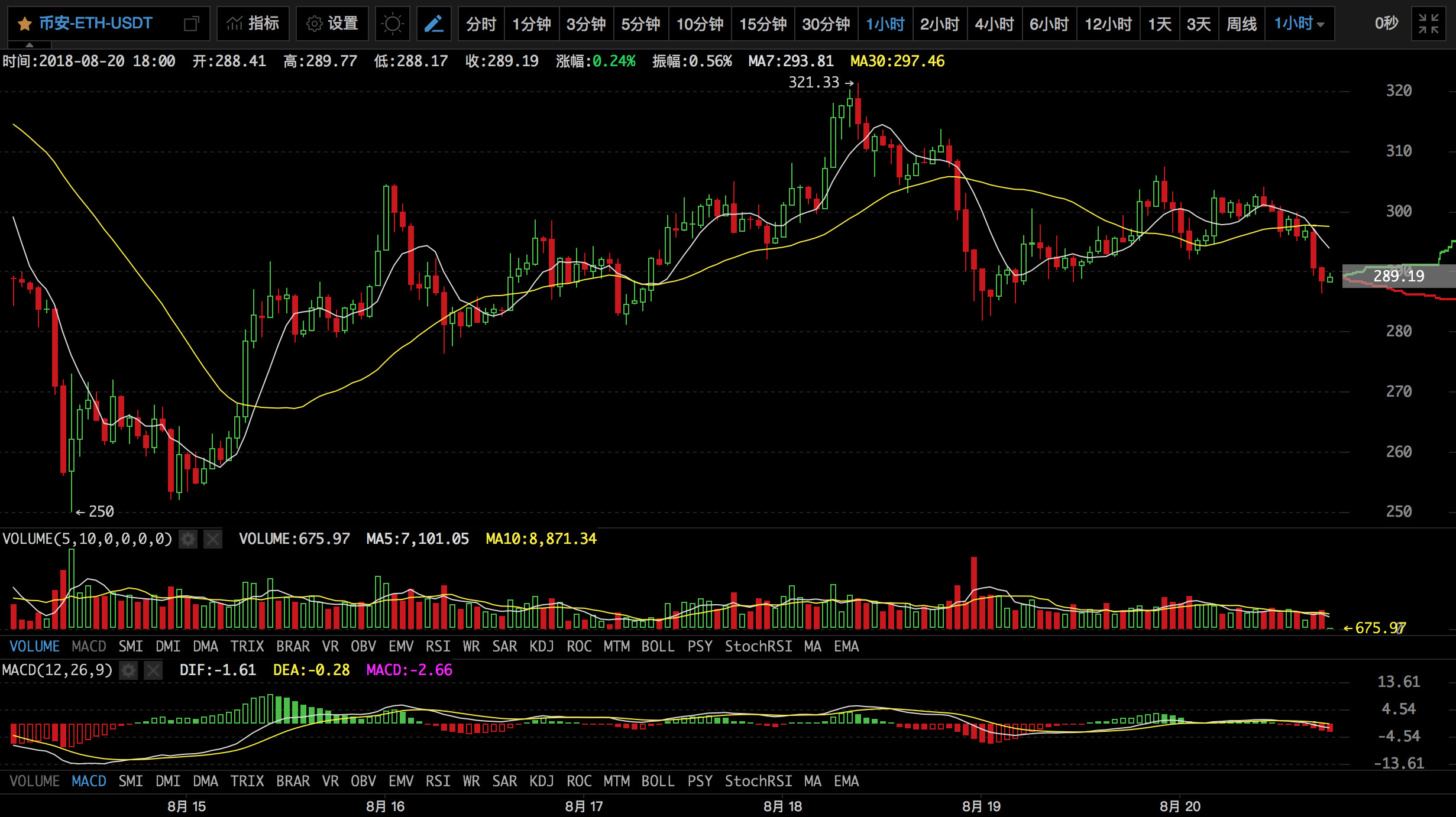
Task: Switch to 分时 chart view
Action: [481, 24]
